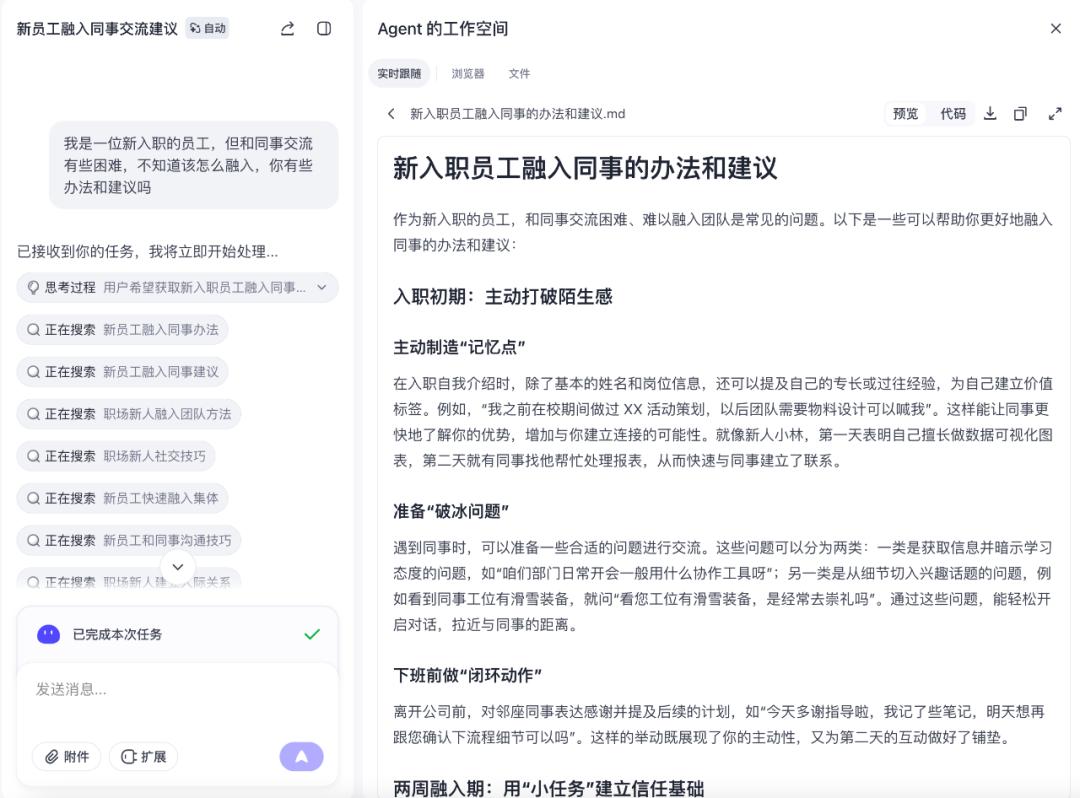Switch to the 浏览器 tab
This screenshot has height=798, width=1080.
[x=467, y=74]
